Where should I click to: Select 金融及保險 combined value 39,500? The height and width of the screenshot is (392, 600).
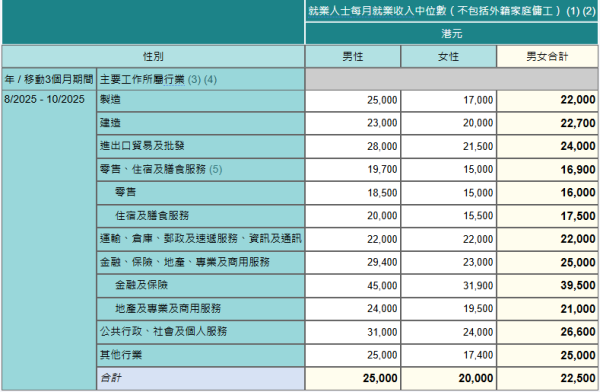[547, 285]
